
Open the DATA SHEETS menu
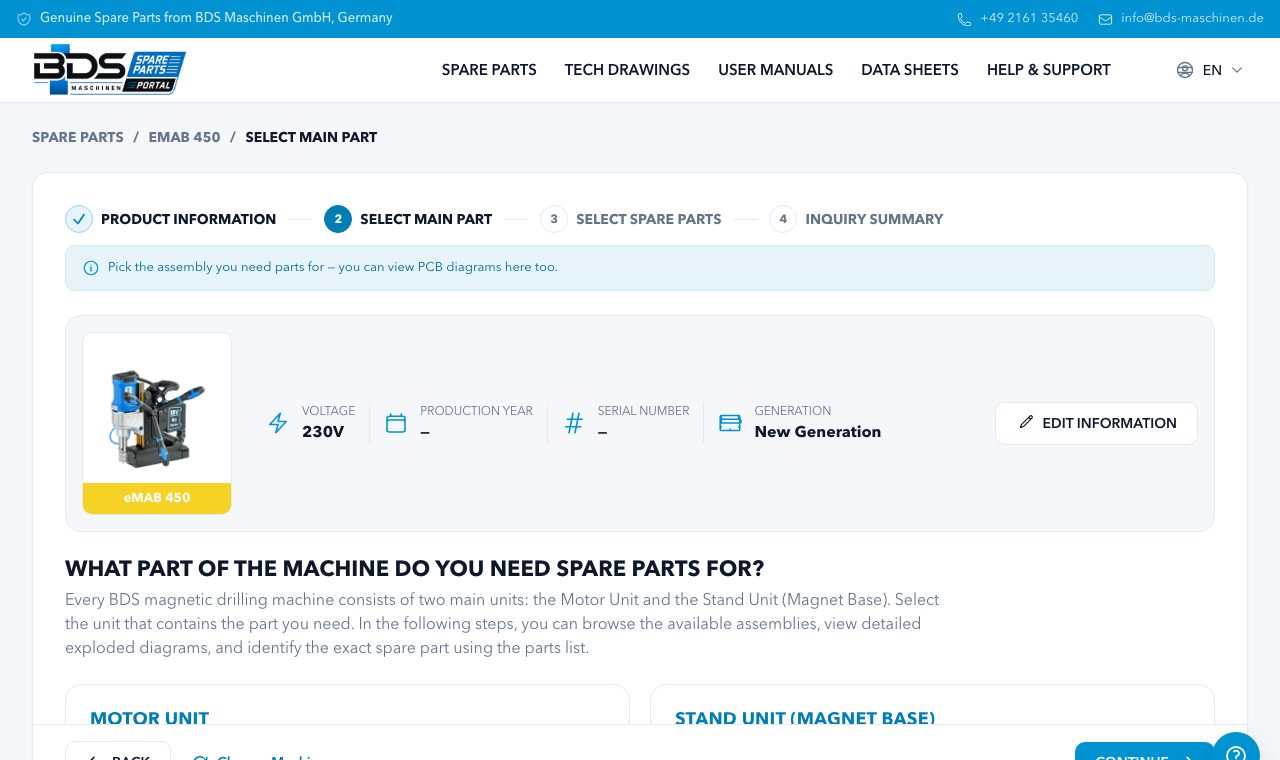[x=910, y=70]
